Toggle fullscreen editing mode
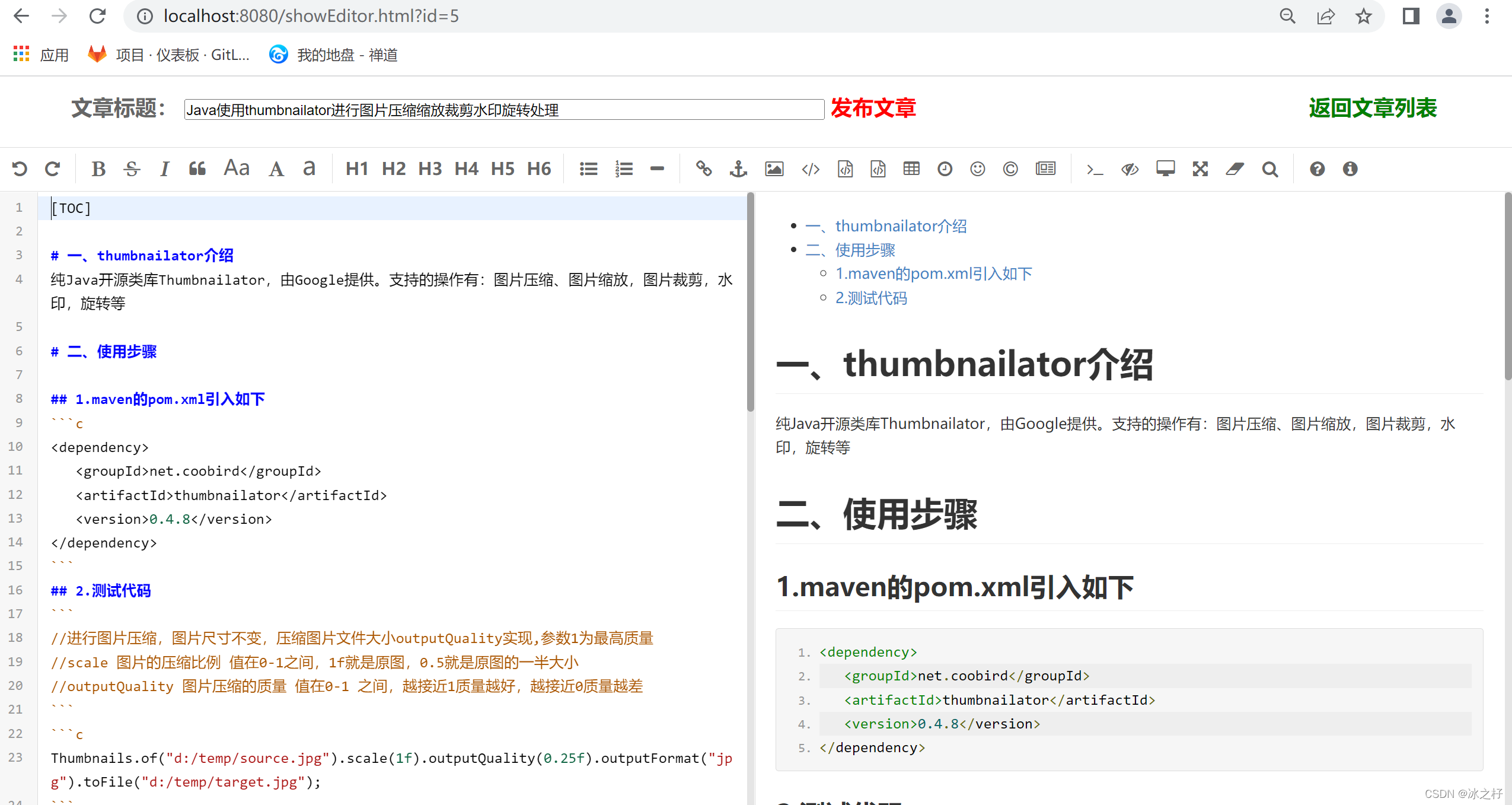 pyautogui.click(x=1200, y=169)
